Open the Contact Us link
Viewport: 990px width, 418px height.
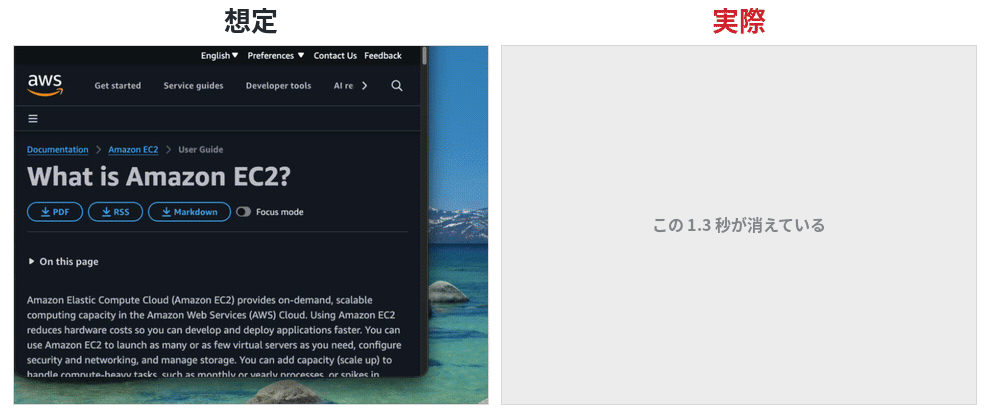point(335,56)
